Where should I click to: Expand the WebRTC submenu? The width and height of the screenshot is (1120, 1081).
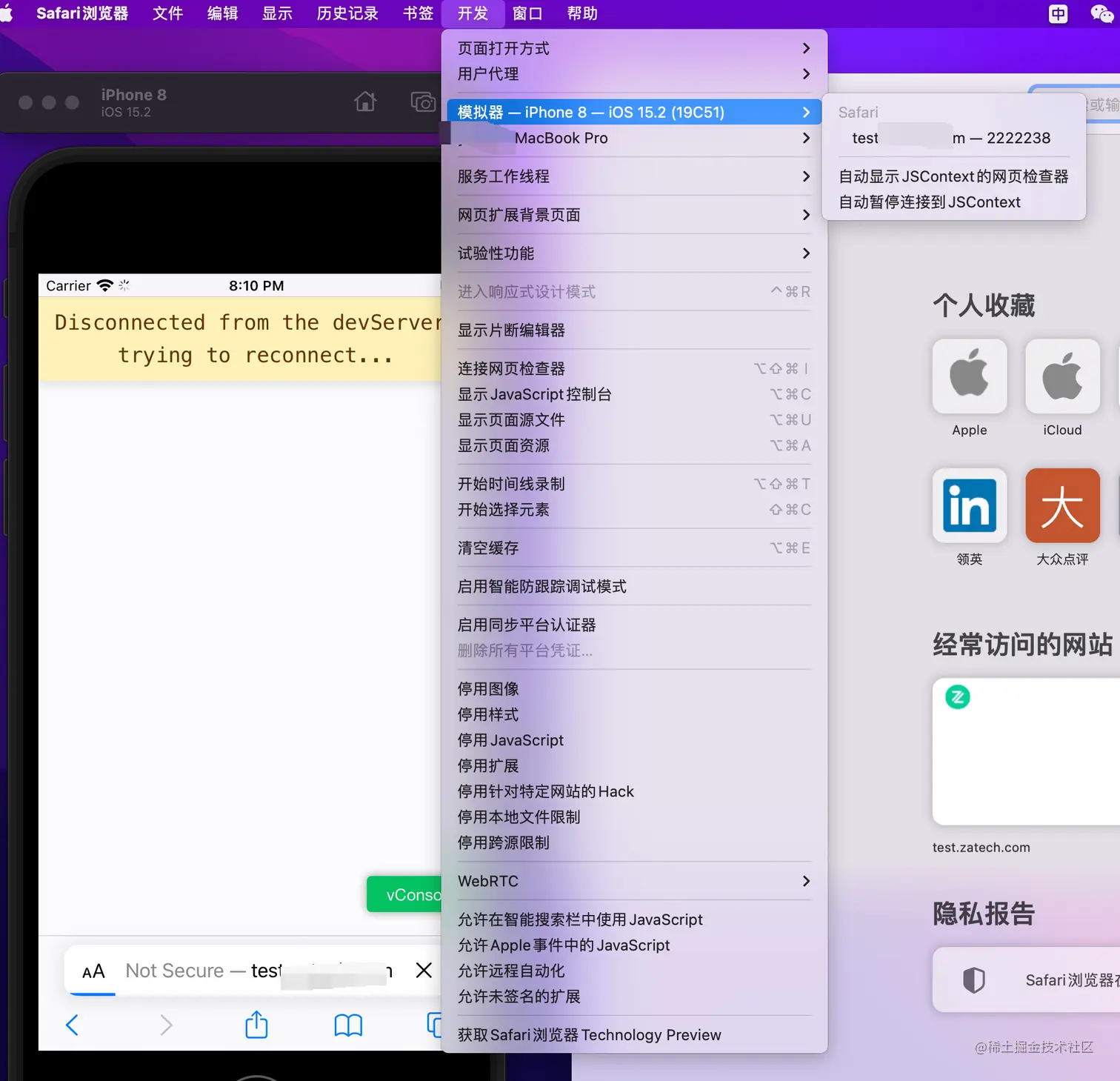pyautogui.click(x=634, y=881)
